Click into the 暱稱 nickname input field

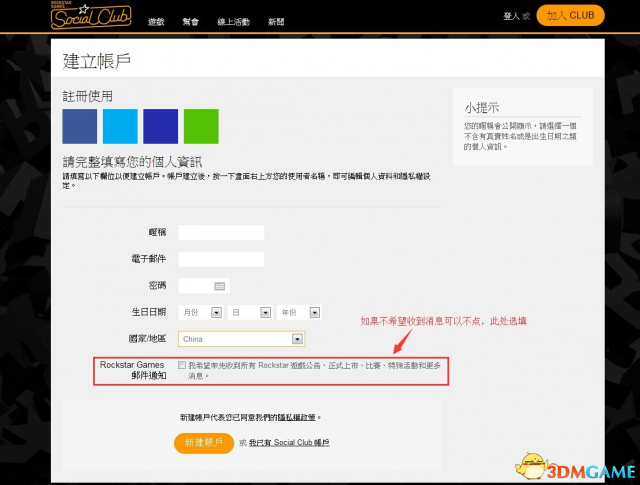coord(221,233)
